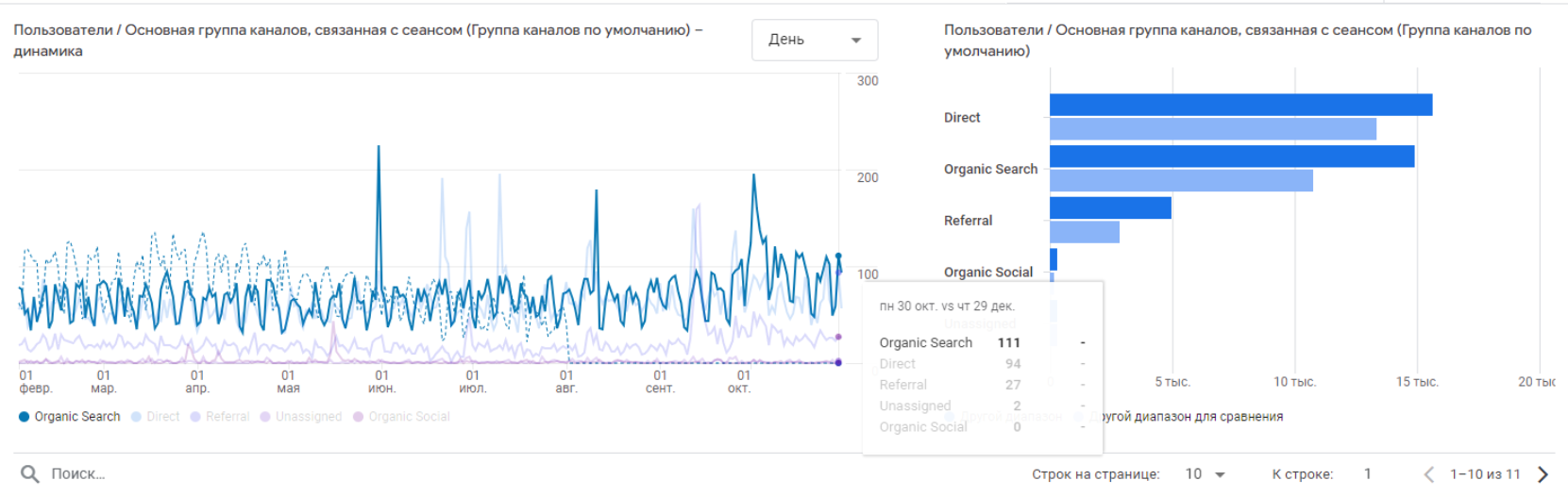1568x497 pixels.
Task: Click the Referral dark blue bar
Action: 1110,207
